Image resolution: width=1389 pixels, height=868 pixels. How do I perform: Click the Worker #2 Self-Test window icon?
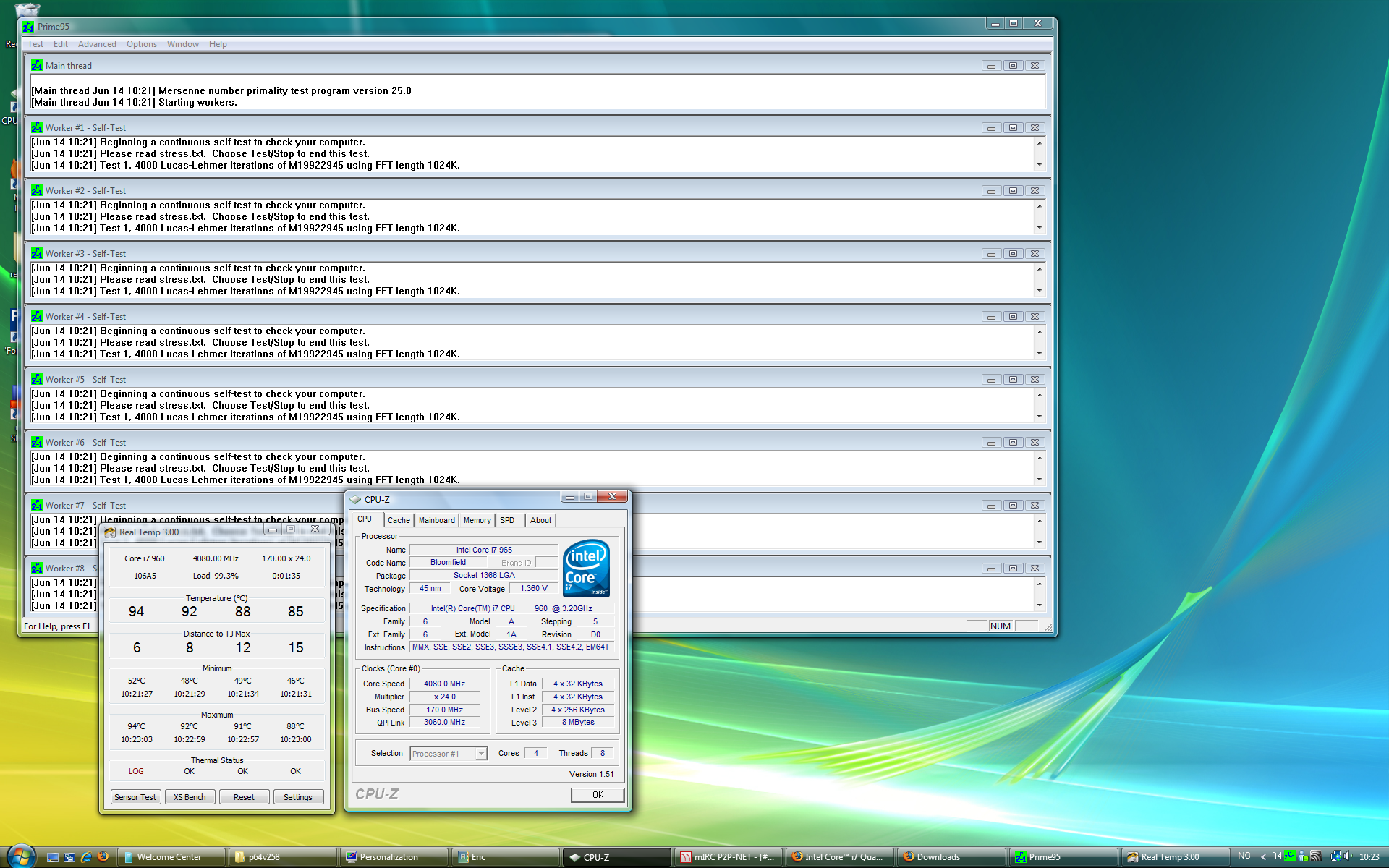tap(37, 190)
